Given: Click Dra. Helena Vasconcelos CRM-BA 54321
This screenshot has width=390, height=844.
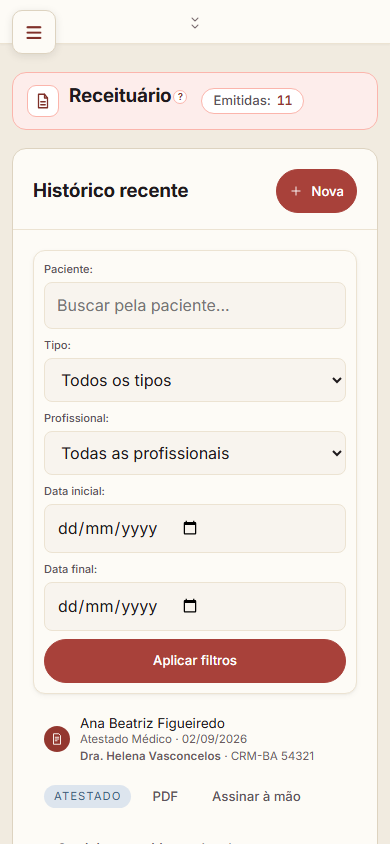Looking at the screenshot, I should click(x=197, y=756).
